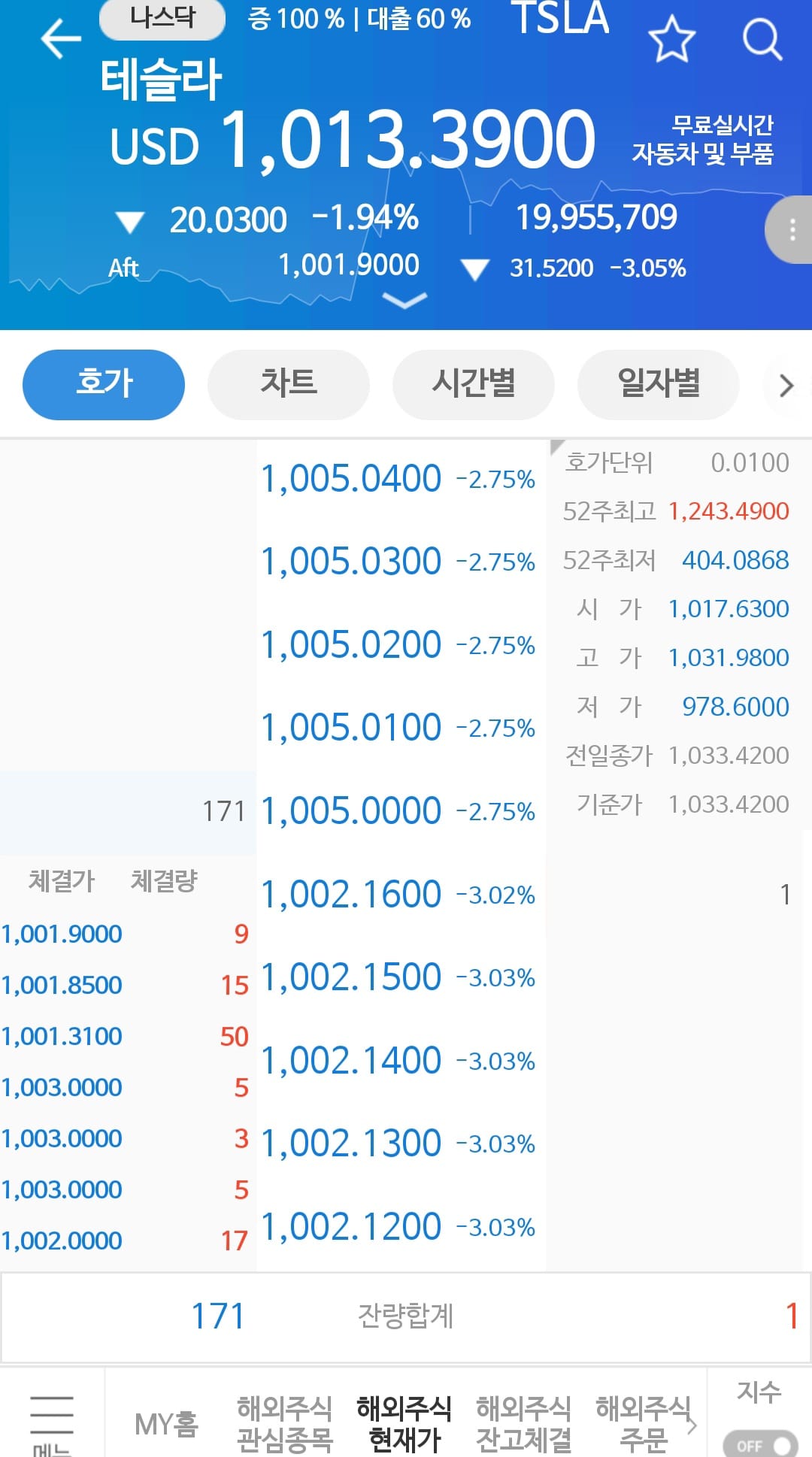The image size is (812, 1457).
Task: Open the hamburger menu icon
Action: coord(52,1422)
